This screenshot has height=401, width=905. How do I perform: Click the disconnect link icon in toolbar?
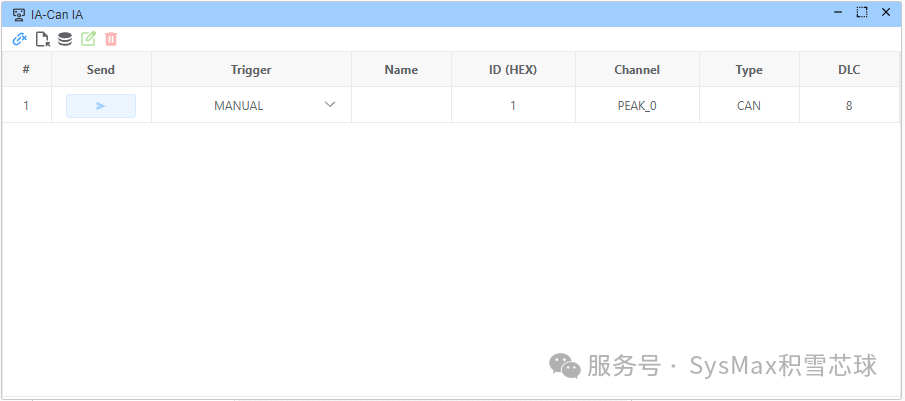[19, 39]
